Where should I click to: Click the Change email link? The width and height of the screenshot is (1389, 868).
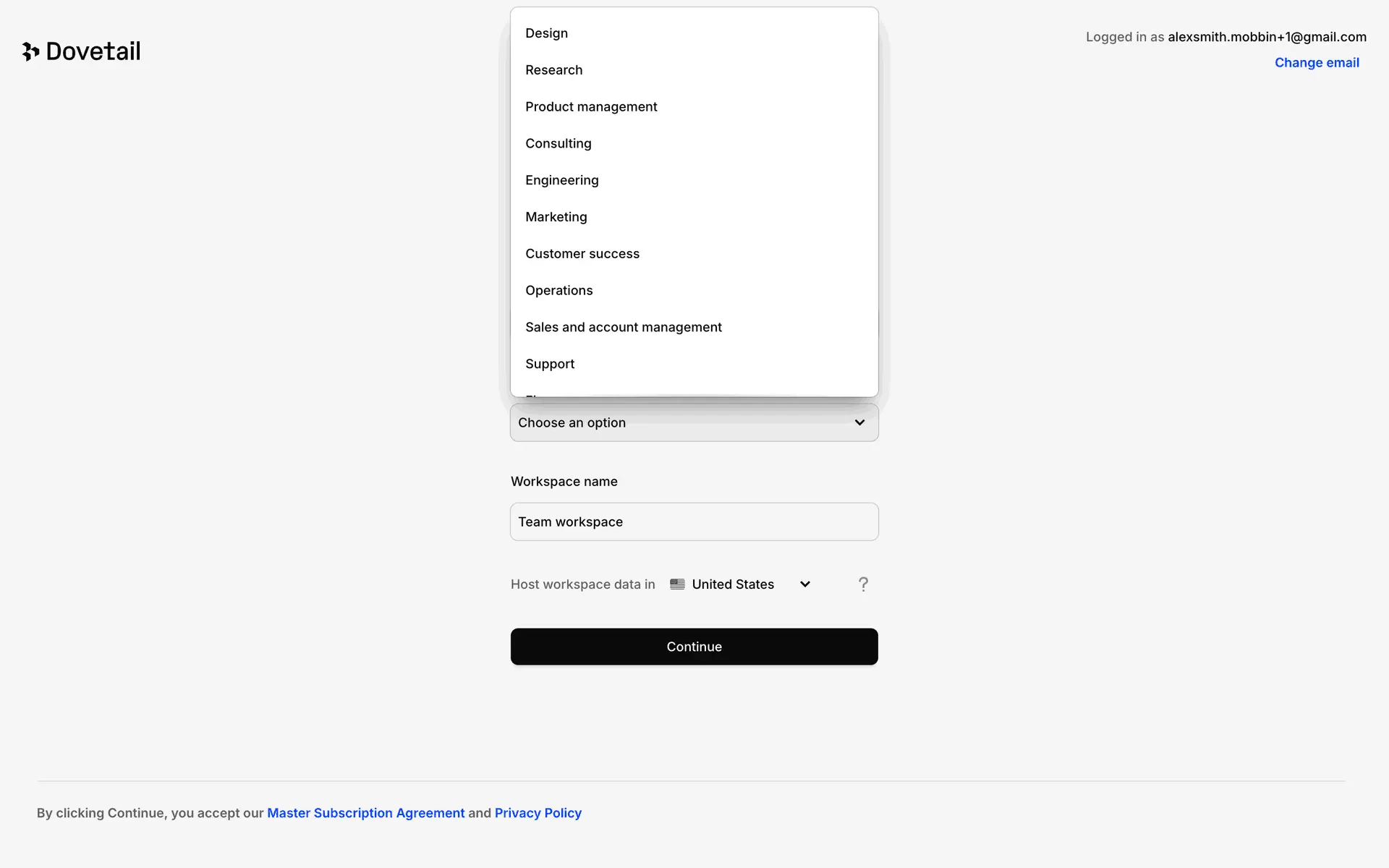(1317, 63)
